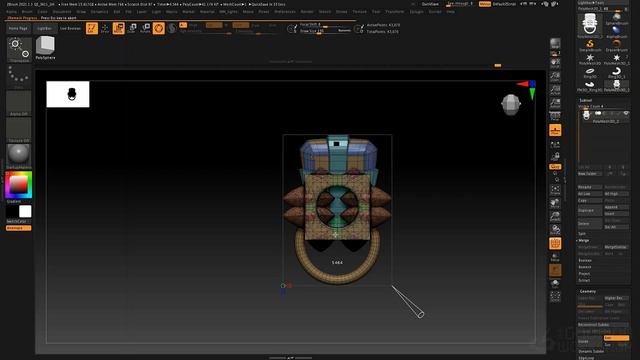Click the Xpose explode icon
Viewport: 640px width, 360px height.
pos(555,297)
